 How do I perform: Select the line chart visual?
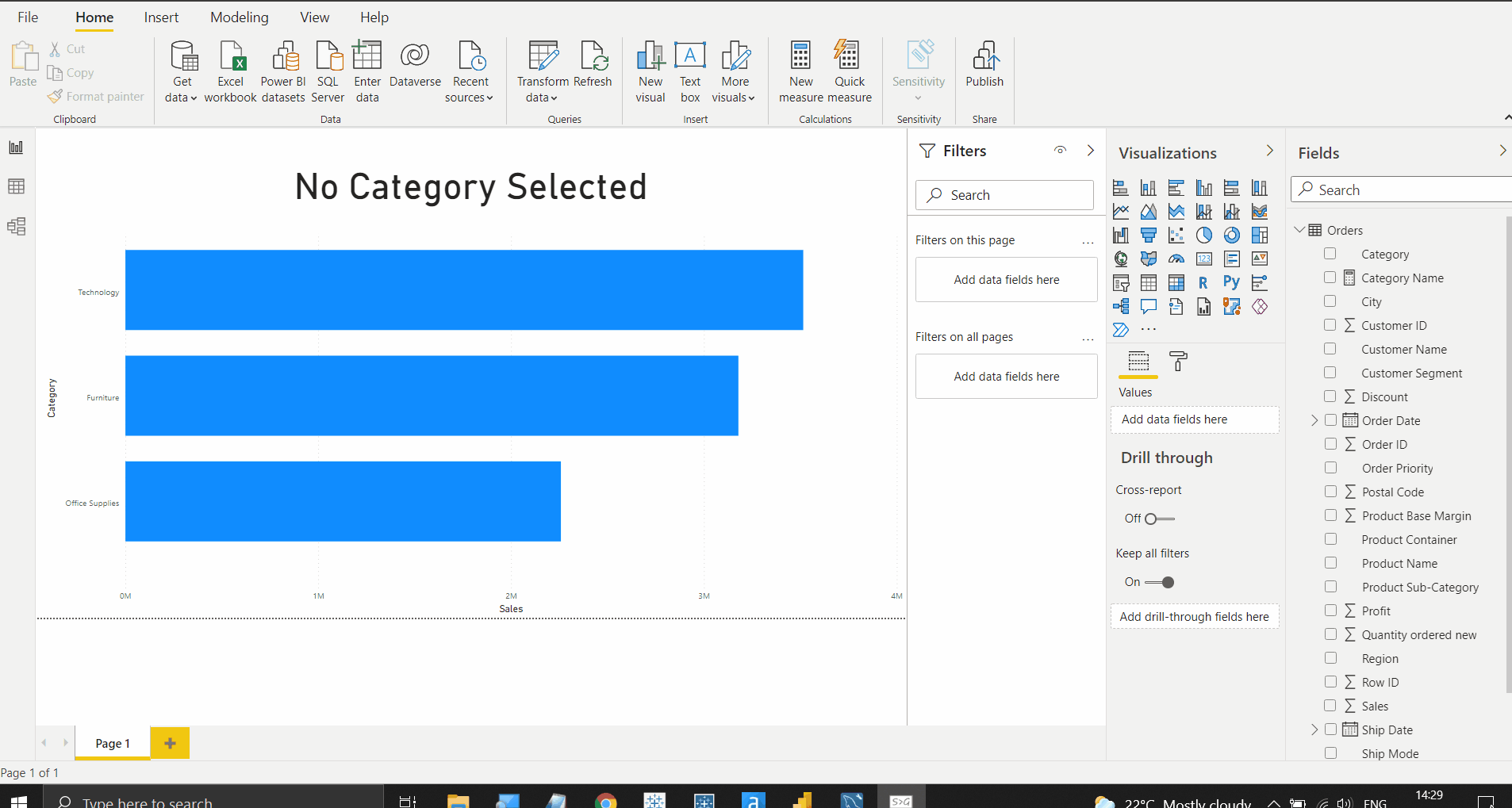tap(1120, 212)
